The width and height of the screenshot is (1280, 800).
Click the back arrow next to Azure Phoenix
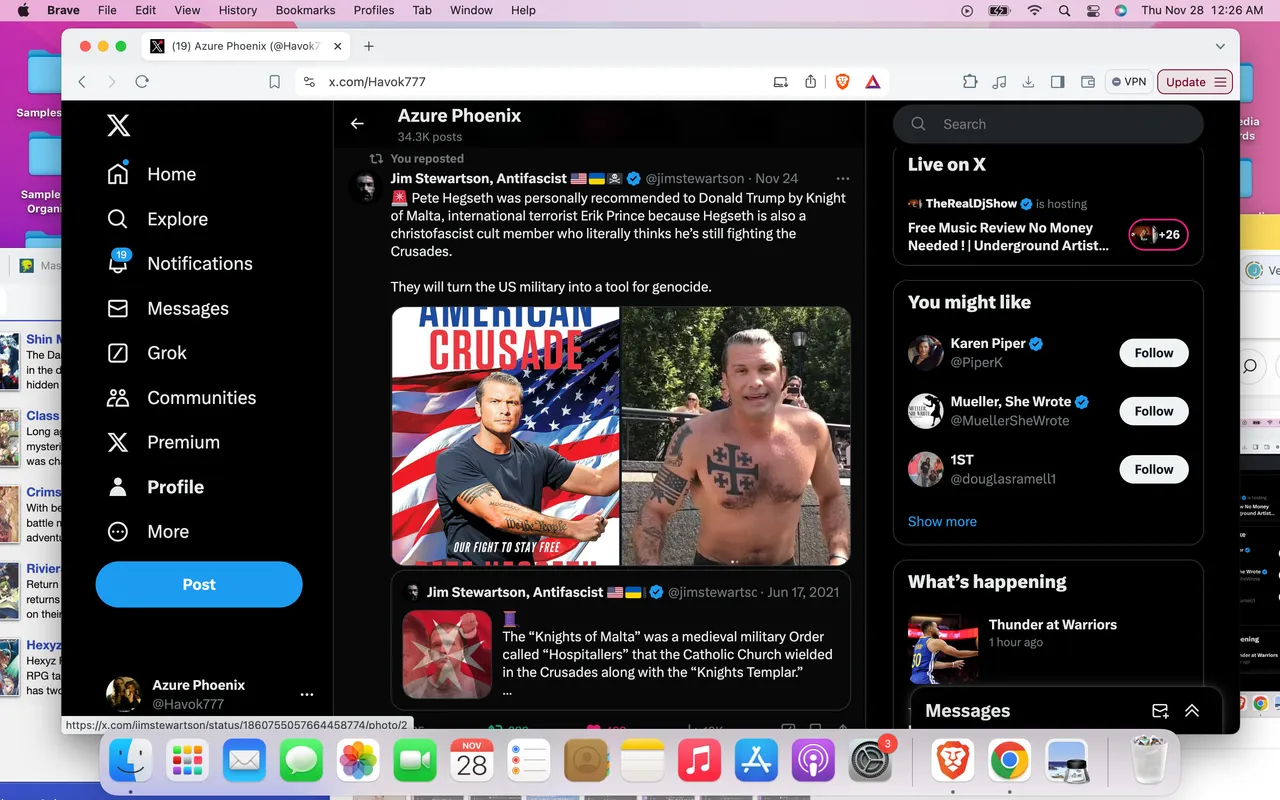click(357, 124)
